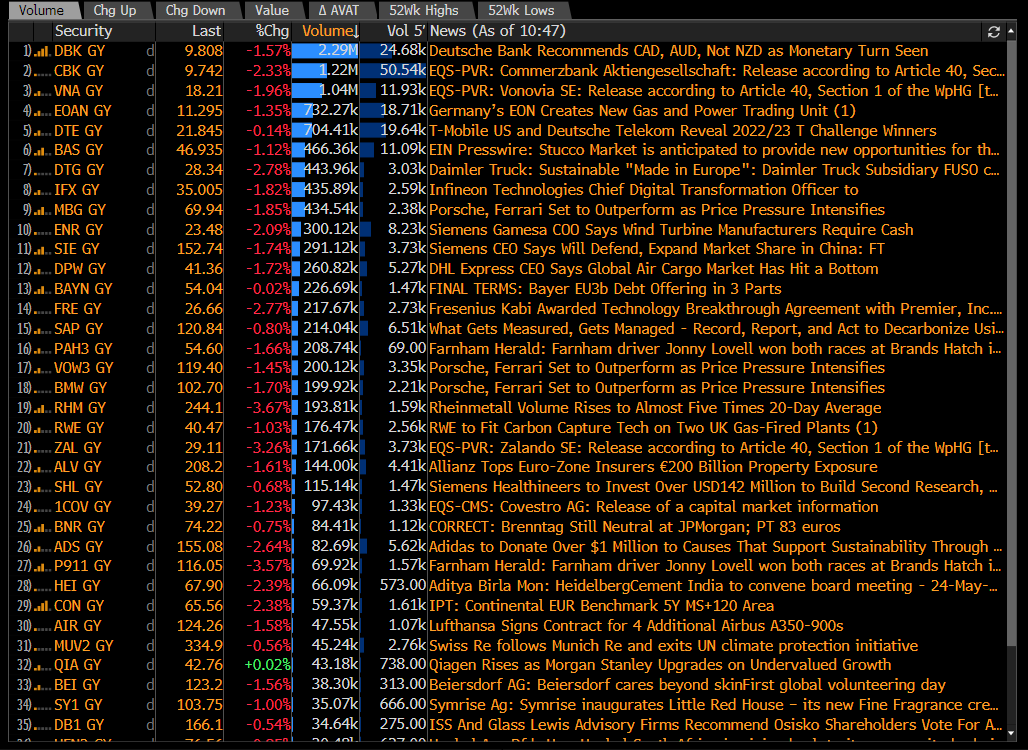The width and height of the screenshot is (1028, 750).
Task: Click the DBK GY volume bar 2.29M
Action: coord(326,51)
